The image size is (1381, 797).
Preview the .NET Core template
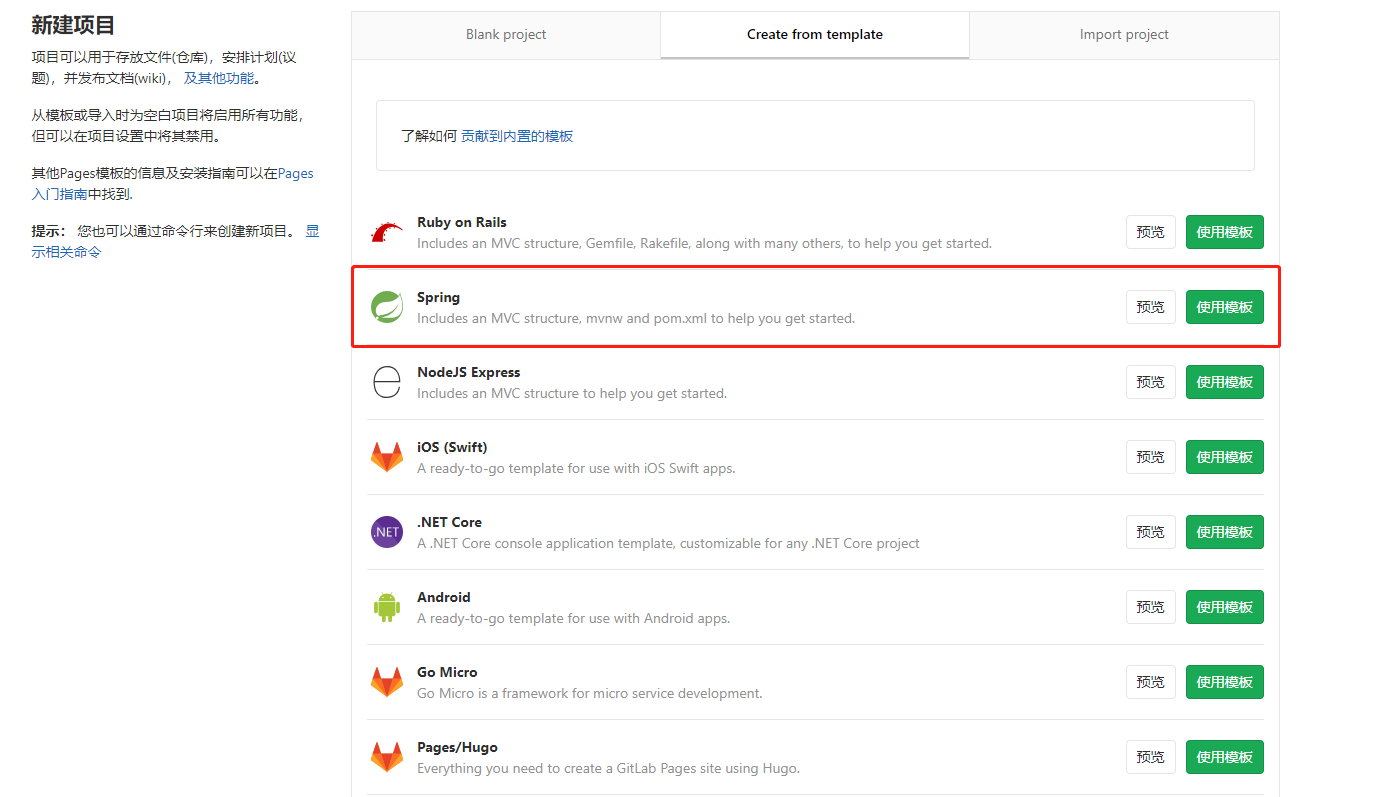point(1151,532)
